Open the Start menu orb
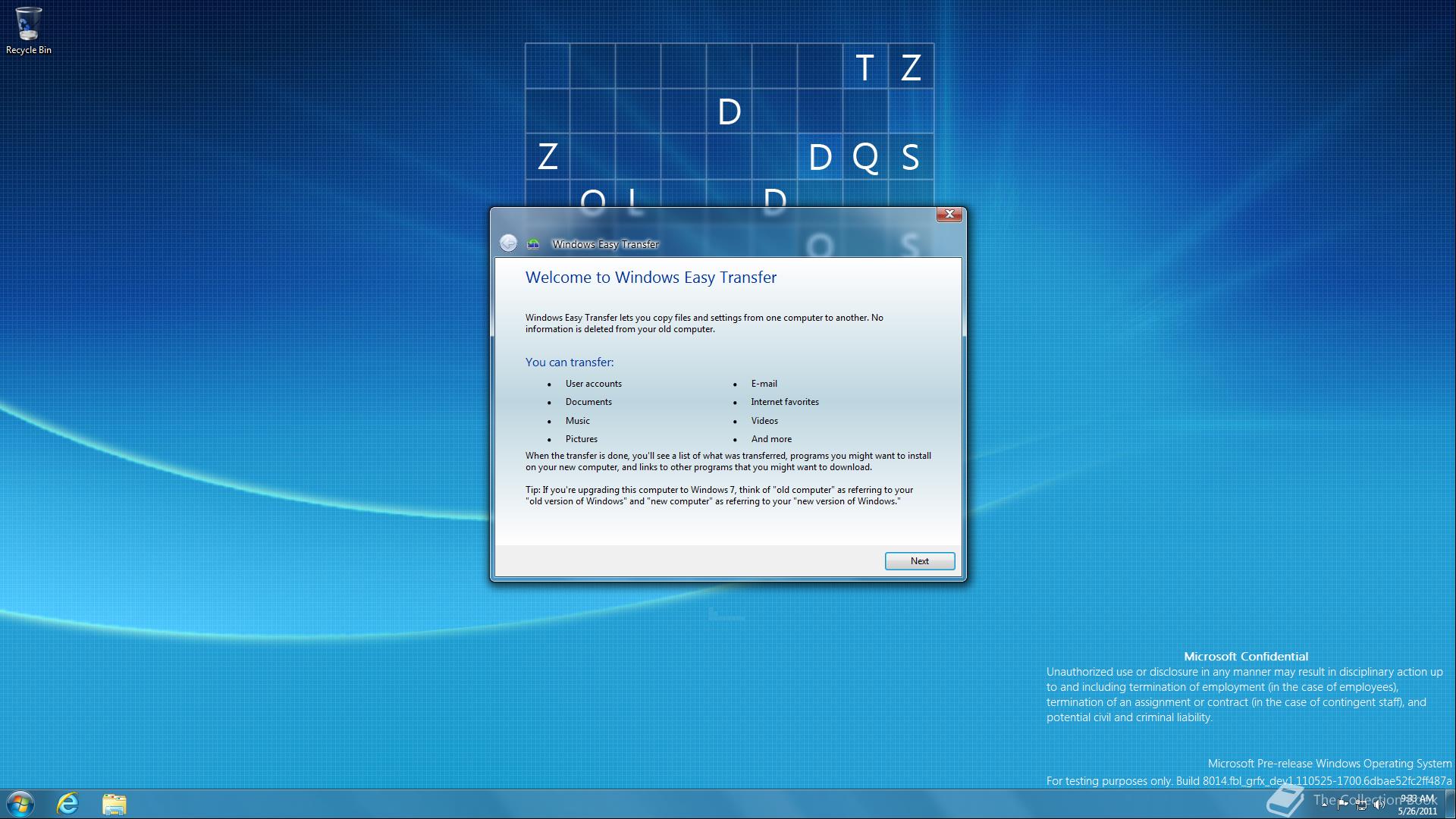 20,804
